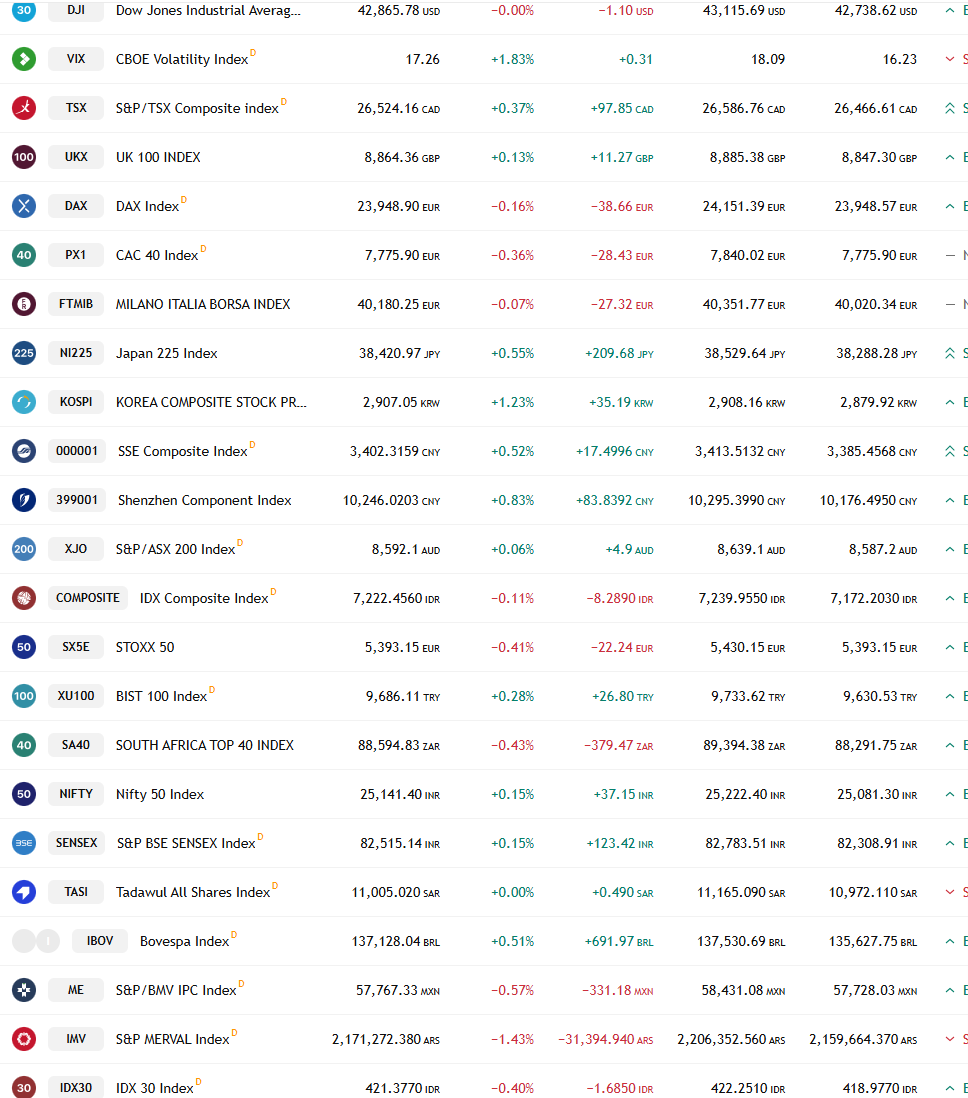Open the NI225 ticker symbol badge
The image size is (968, 1098).
pyautogui.click(x=76, y=353)
